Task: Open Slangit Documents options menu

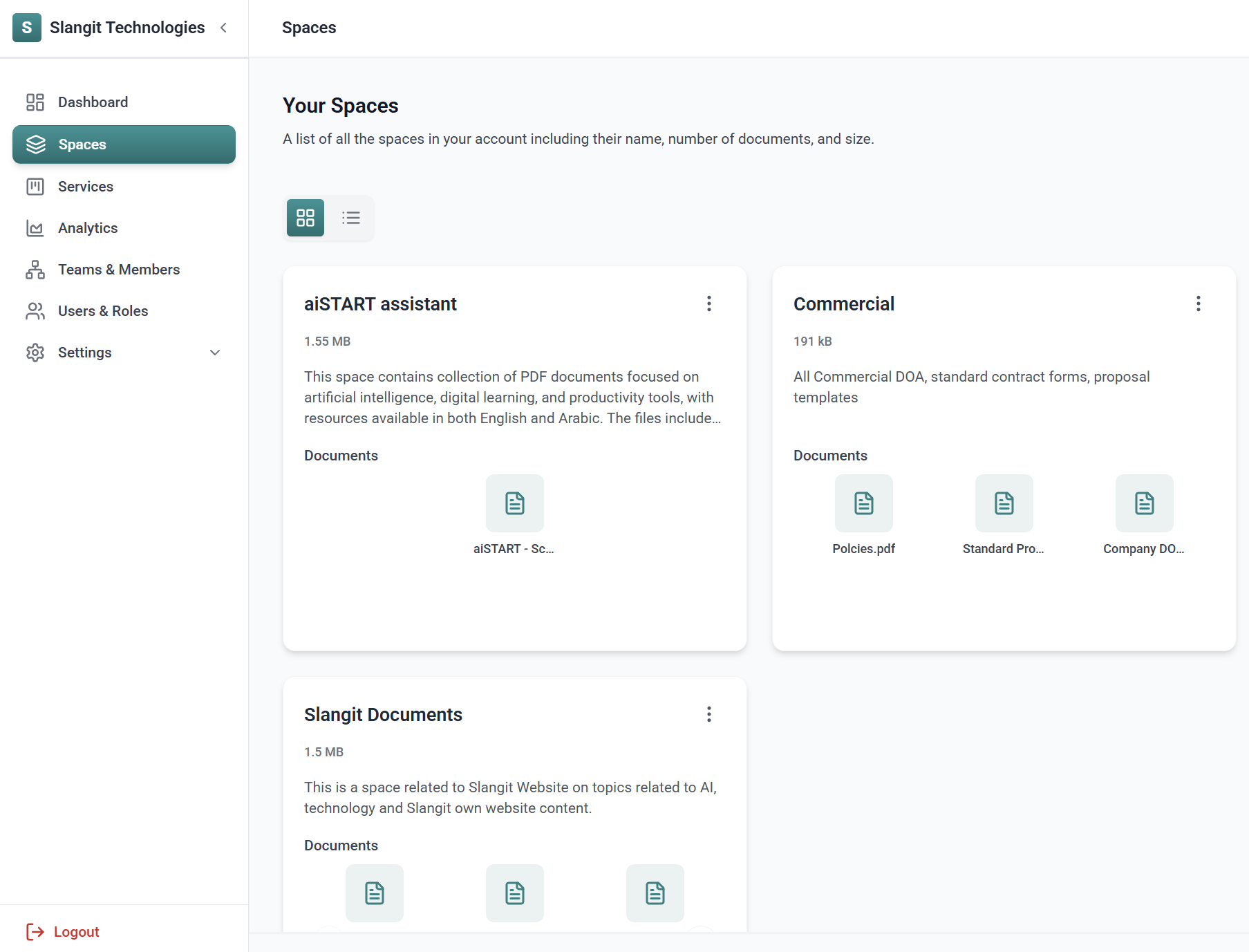Action: pos(709,714)
